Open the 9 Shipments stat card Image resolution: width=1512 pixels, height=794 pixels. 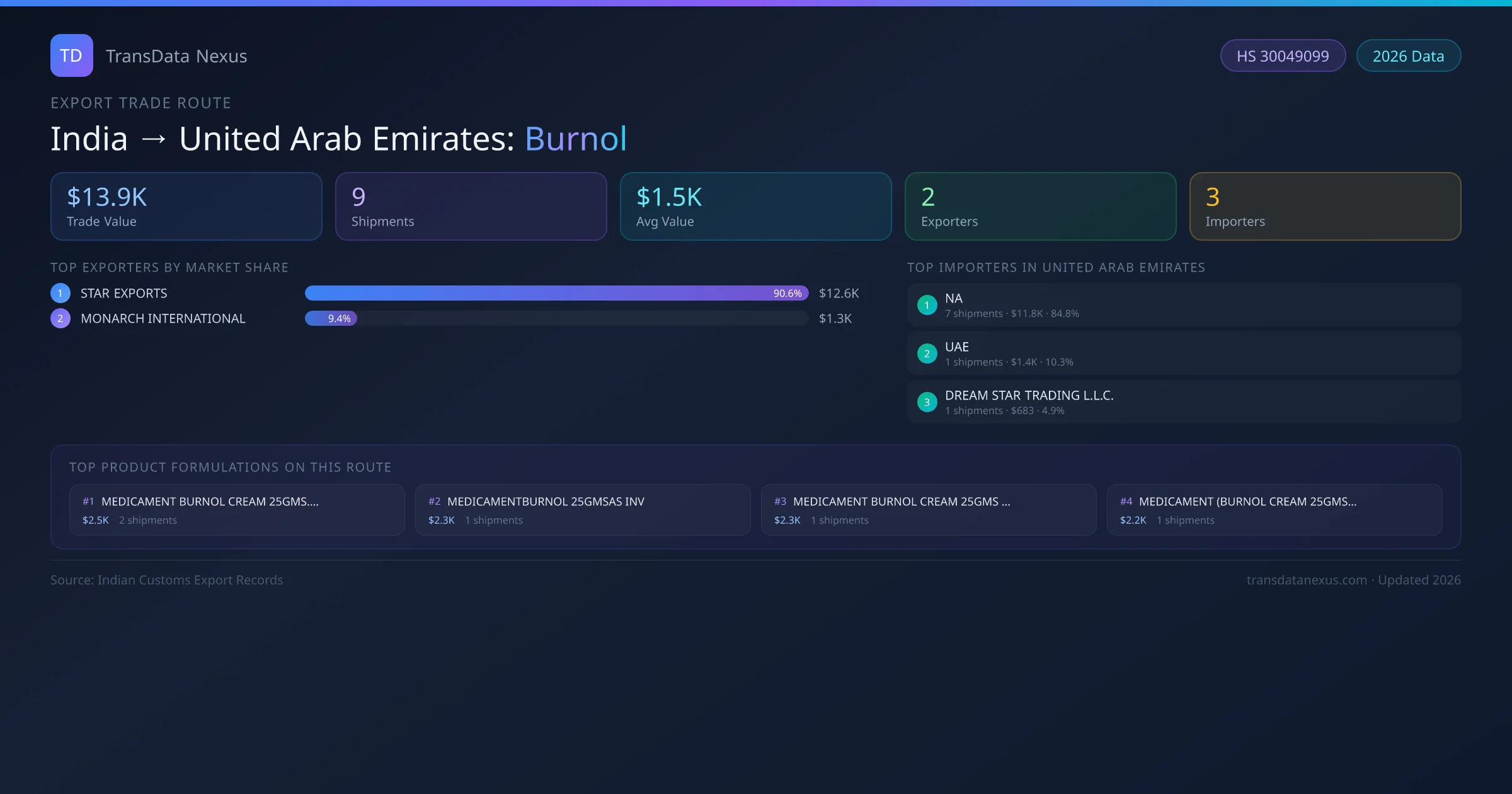coord(471,207)
